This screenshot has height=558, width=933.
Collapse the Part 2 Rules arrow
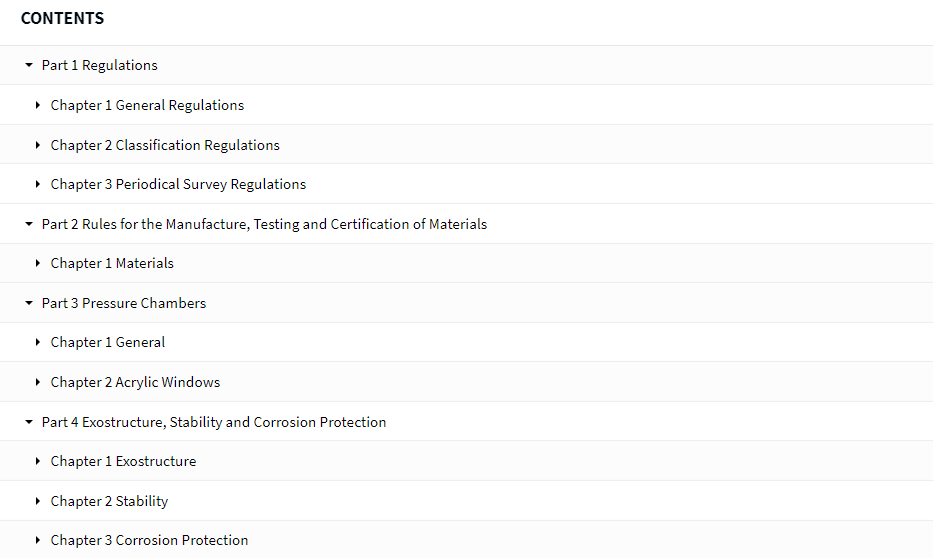pyautogui.click(x=29, y=224)
